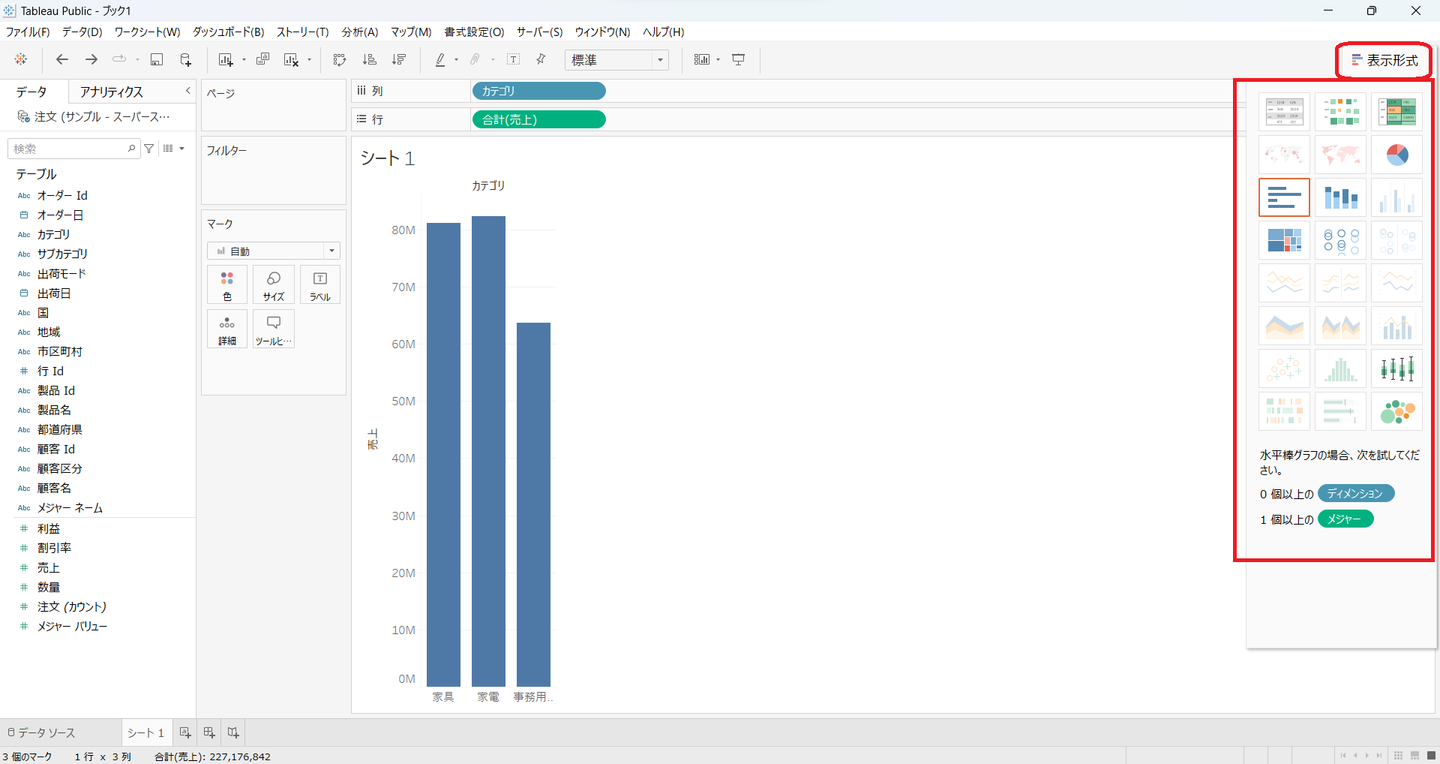The width and height of the screenshot is (1440, 764).
Task: Click the highlight pen icon
Action: (440, 60)
